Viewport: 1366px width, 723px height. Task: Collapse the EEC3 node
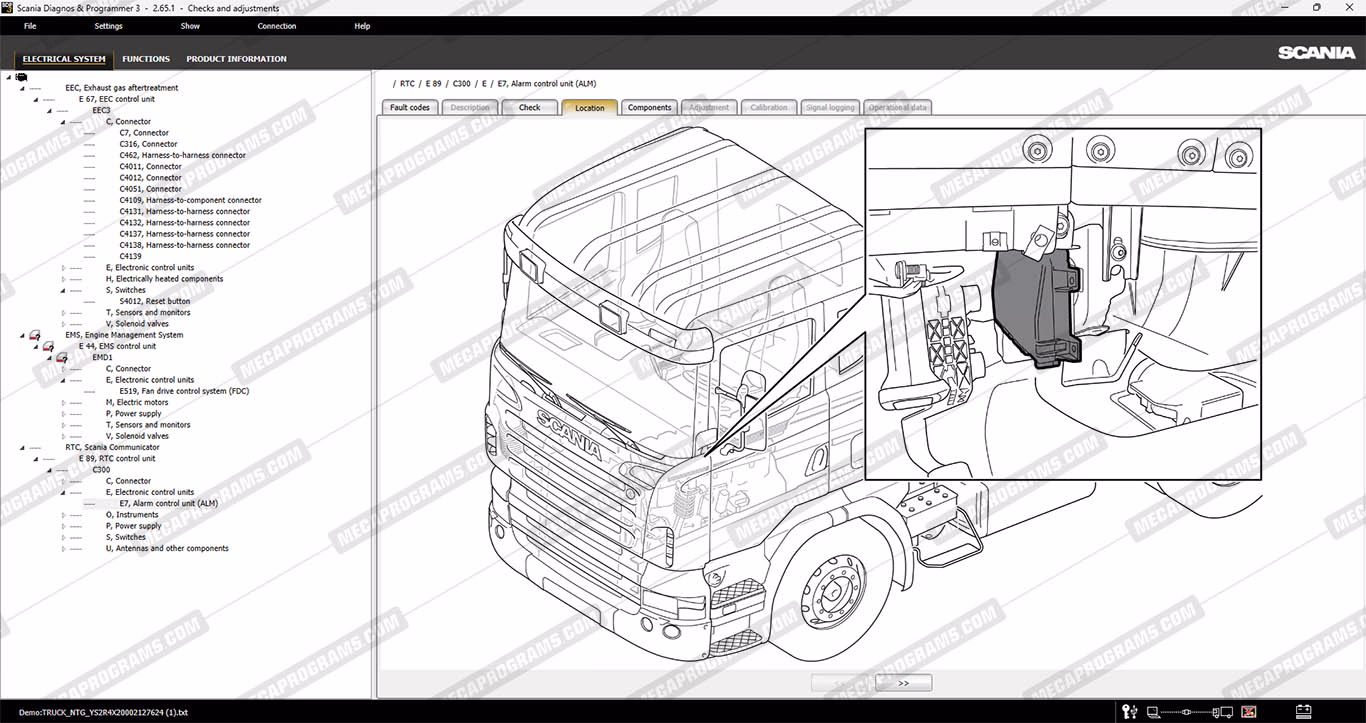pos(49,110)
